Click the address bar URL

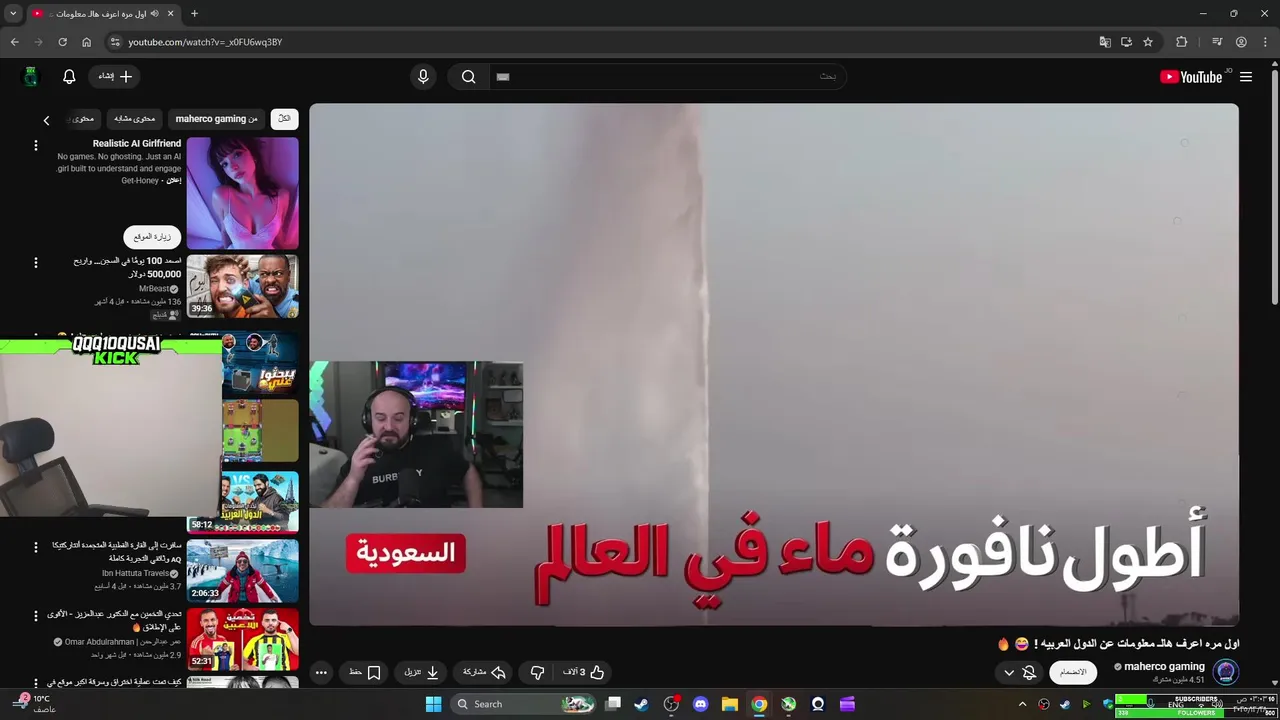point(205,42)
